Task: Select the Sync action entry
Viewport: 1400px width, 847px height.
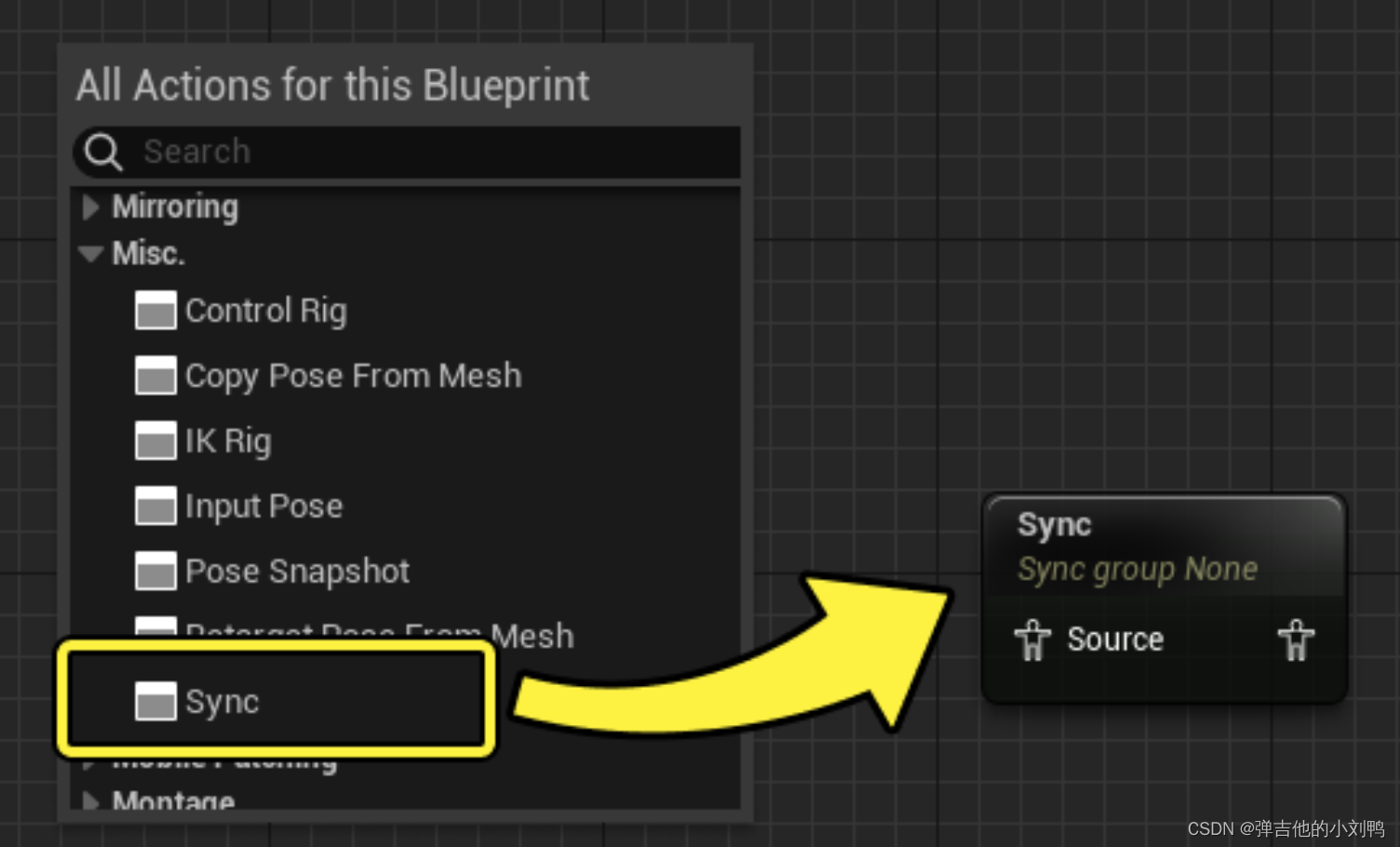Action: click(x=222, y=702)
